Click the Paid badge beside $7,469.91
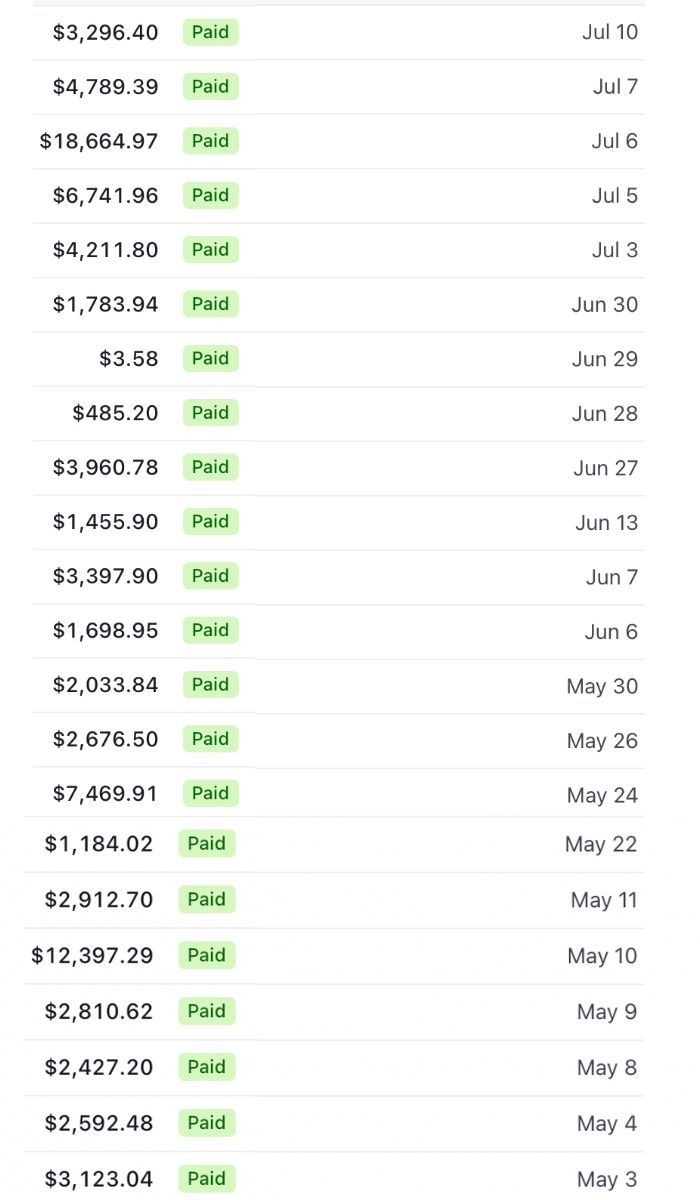 point(210,794)
